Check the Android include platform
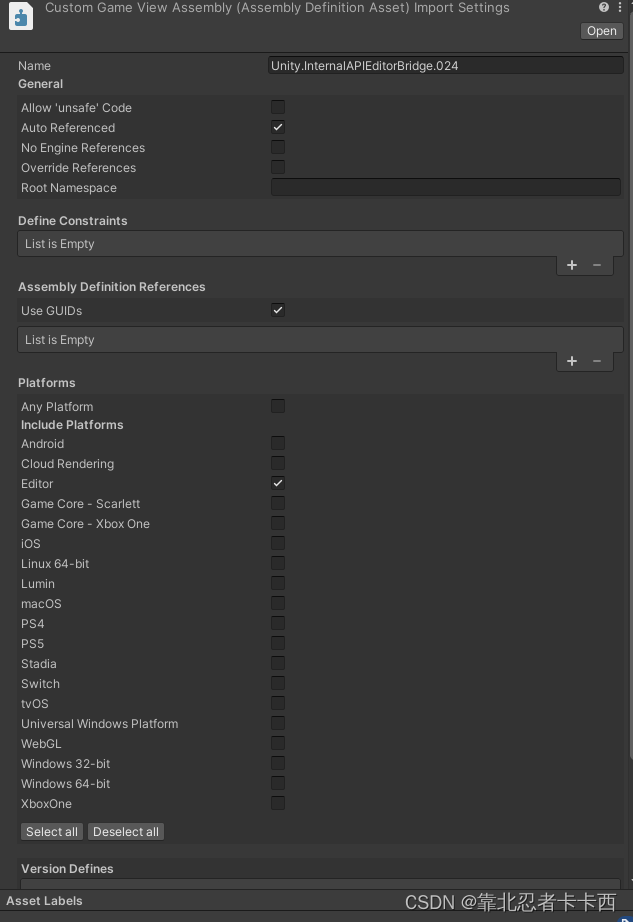 [278, 443]
